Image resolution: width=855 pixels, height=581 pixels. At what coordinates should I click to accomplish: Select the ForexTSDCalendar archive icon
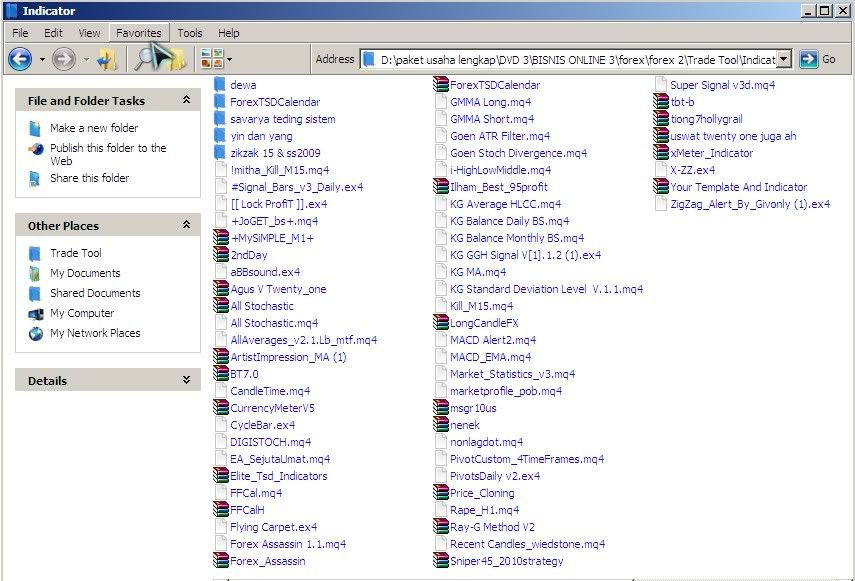pyautogui.click(x=441, y=84)
